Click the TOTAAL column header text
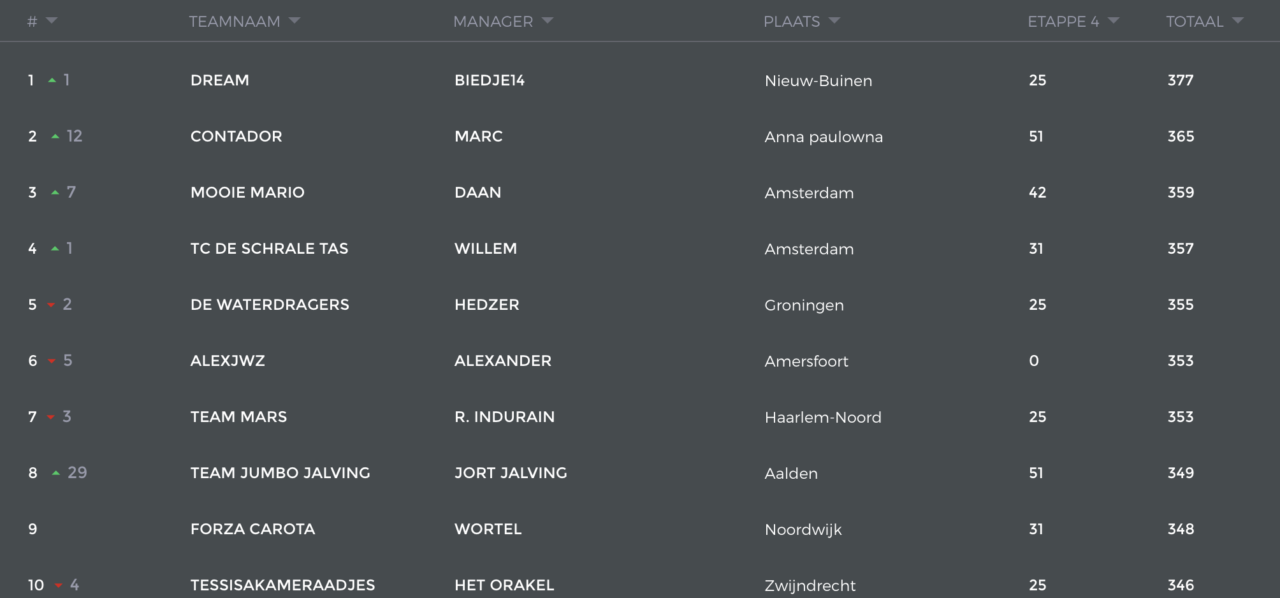 coord(1194,21)
